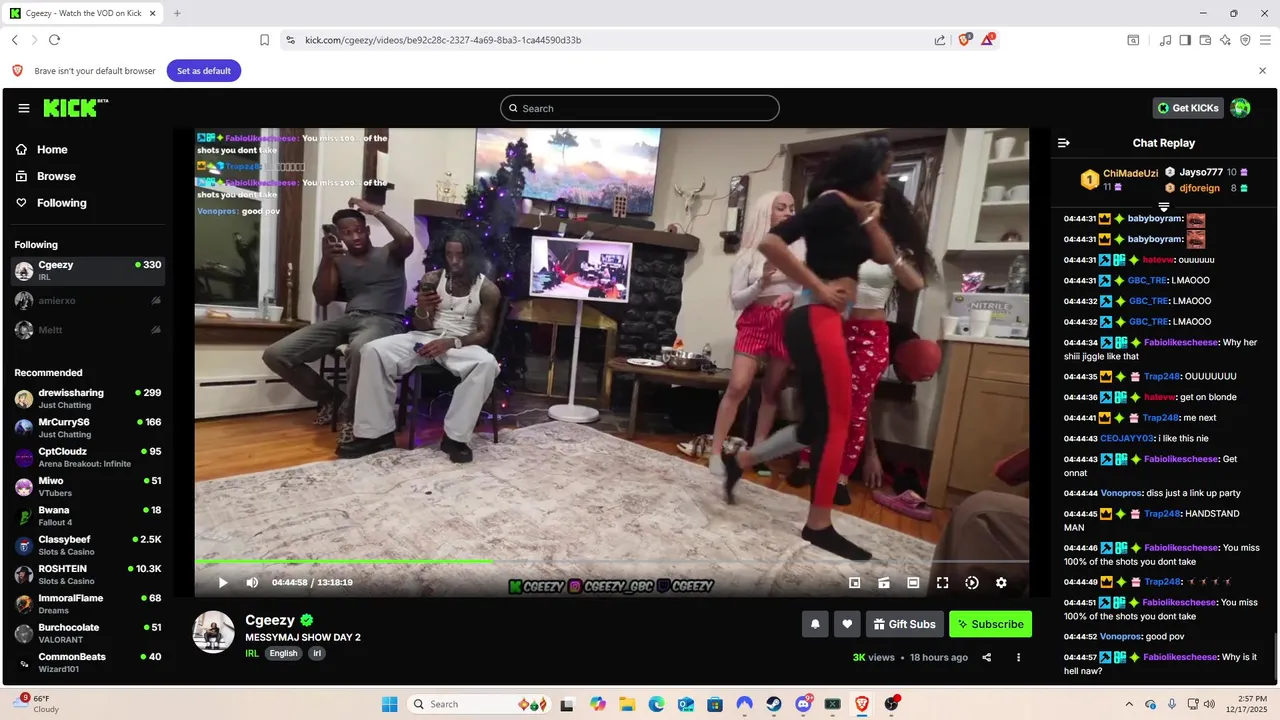Click the address bar URL
Image resolution: width=1280 pixels, height=720 pixels.
click(443, 40)
